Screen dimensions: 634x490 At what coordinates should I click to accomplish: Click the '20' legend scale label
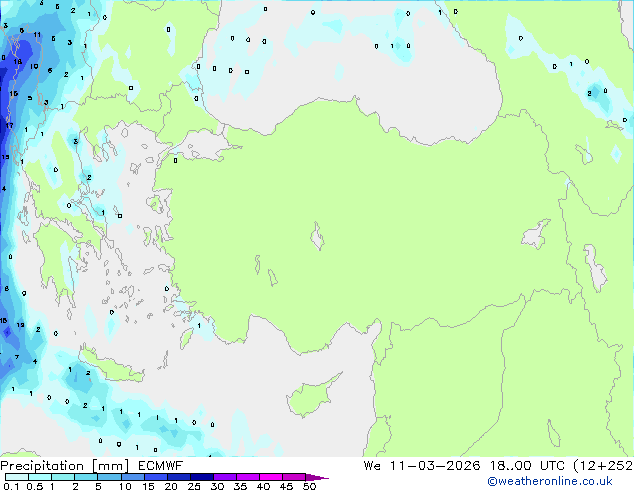point(171,486)
